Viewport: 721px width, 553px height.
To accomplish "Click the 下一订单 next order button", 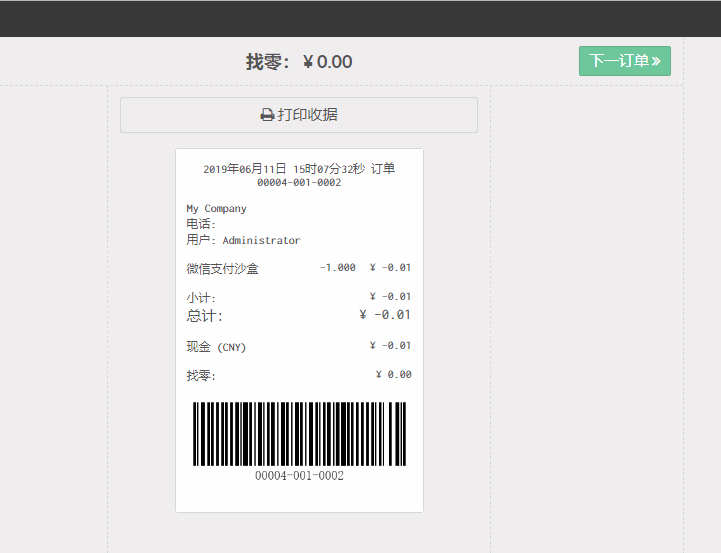I will click(624, 61).
